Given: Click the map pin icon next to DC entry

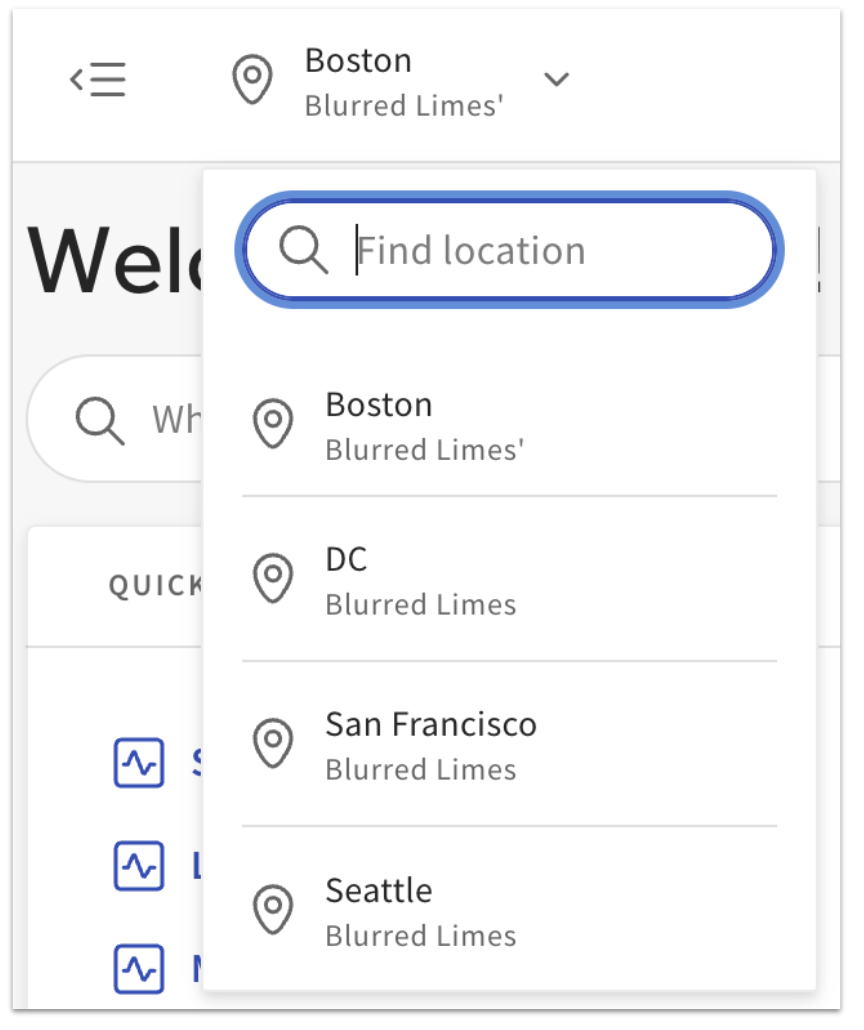Looking at the screenshot, I should (273, 580).
